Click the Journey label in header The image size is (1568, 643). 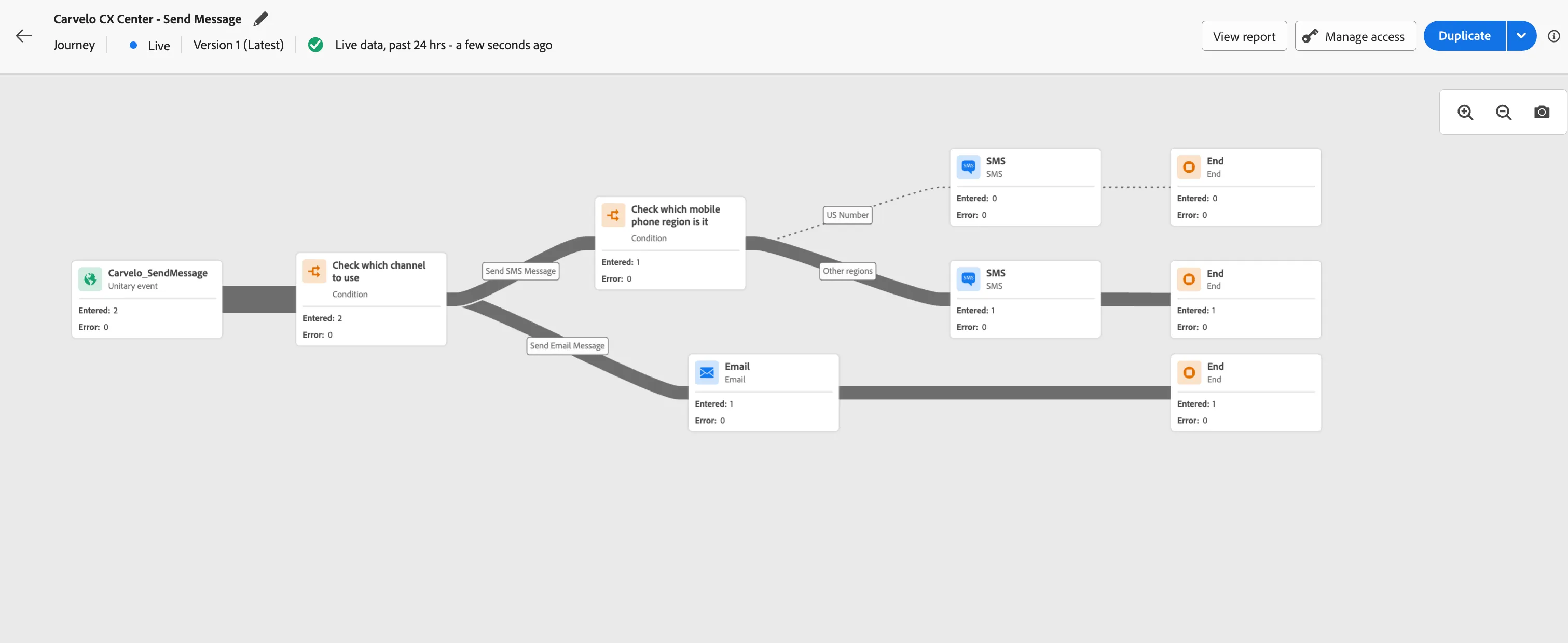tap(74, 45)
